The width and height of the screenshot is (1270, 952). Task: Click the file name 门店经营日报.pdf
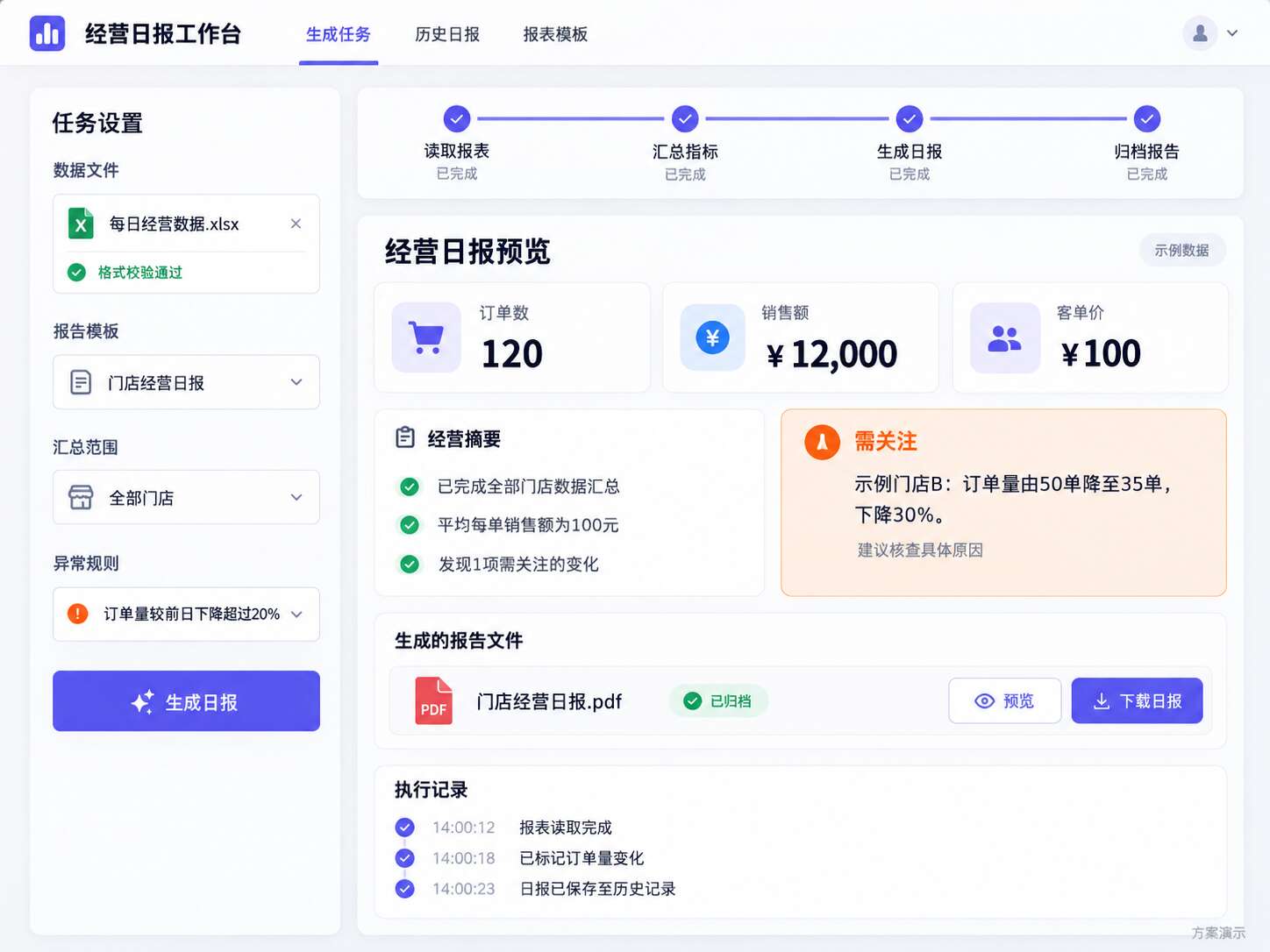click(549, 701)
